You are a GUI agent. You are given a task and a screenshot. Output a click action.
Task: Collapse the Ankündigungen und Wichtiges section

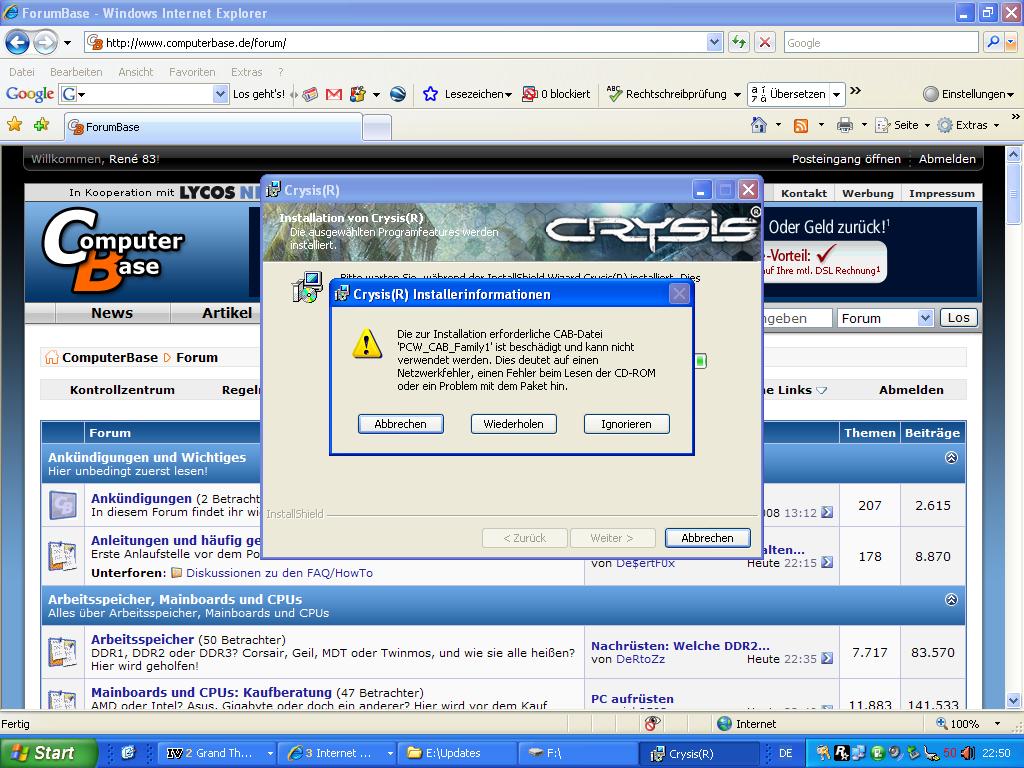952,457
